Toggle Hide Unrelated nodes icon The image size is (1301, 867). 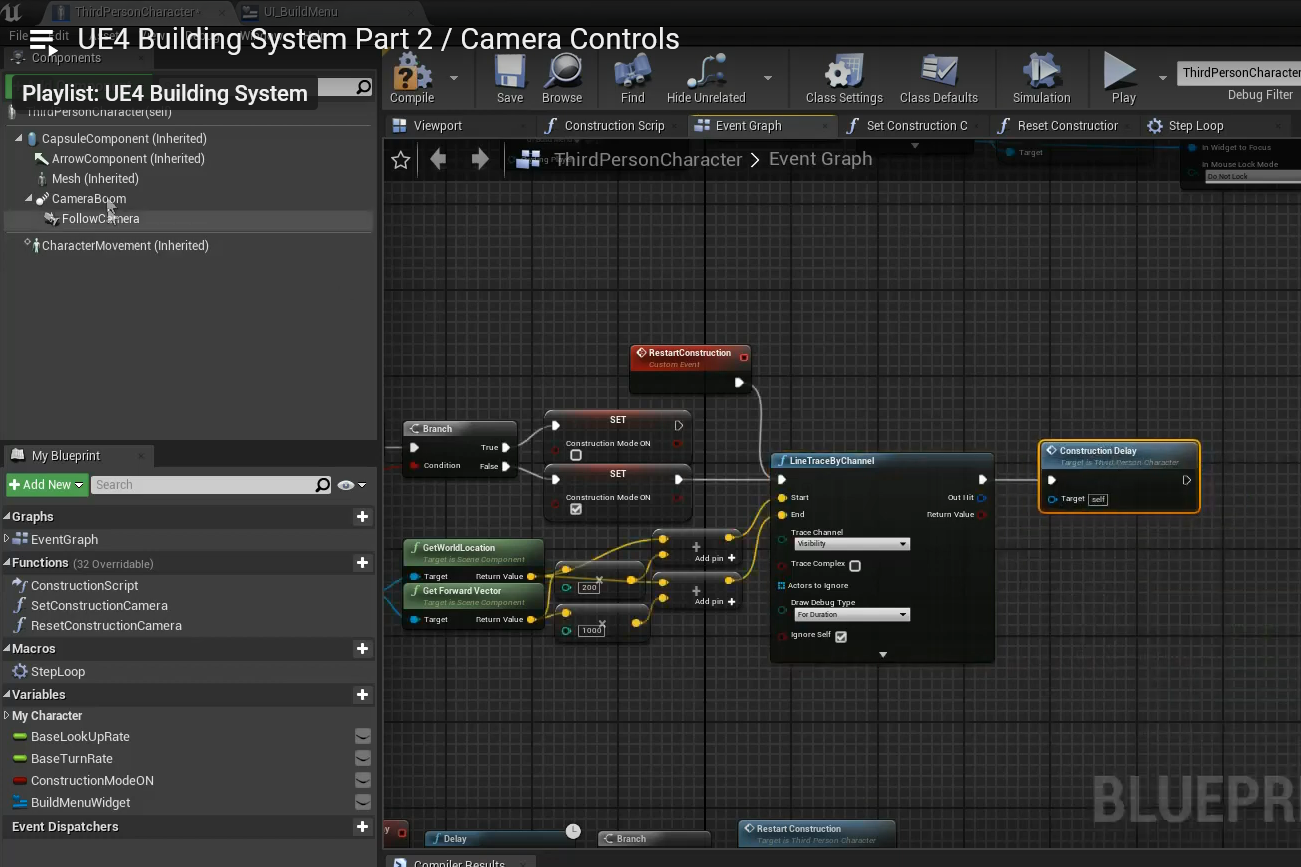(706, 75)
